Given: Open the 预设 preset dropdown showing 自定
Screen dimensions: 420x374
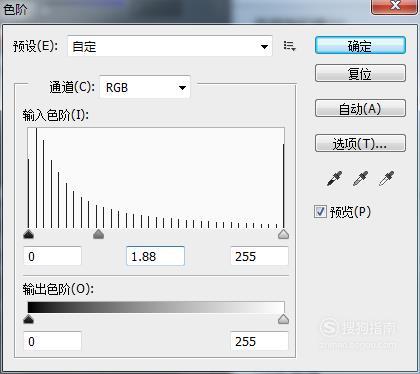Looking at the screenshot, I should point(170,46).
